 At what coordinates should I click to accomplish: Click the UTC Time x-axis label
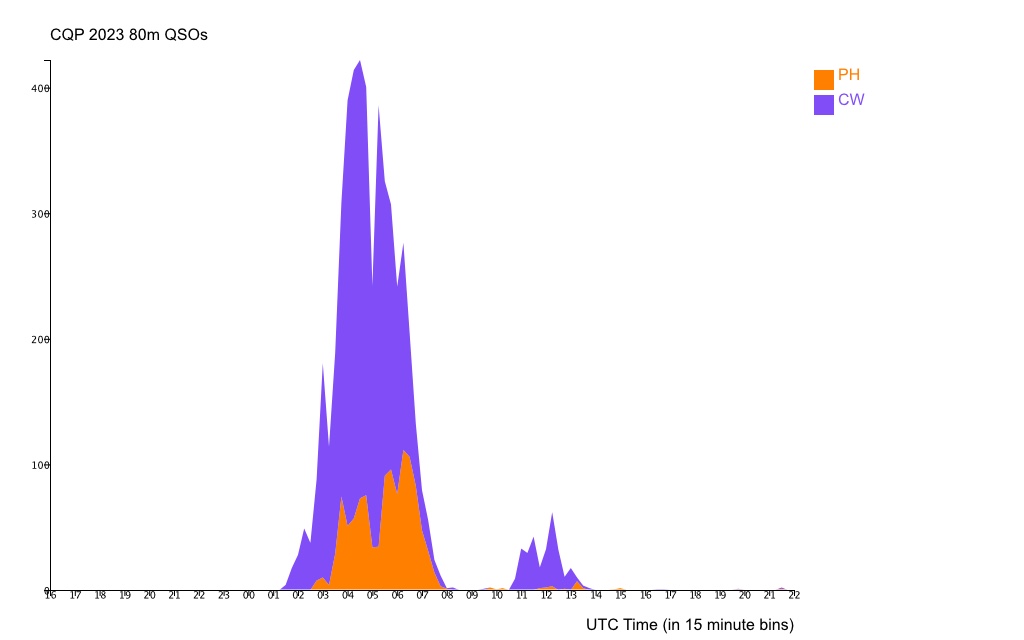(689, 625)
